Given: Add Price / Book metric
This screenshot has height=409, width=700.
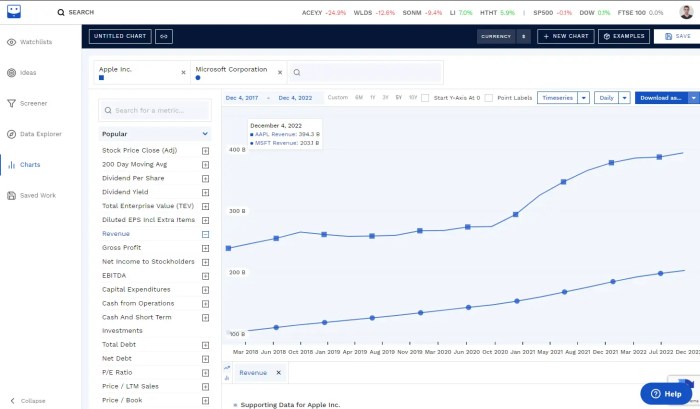Looking at the screenshot, I should (x=205, y=401).
